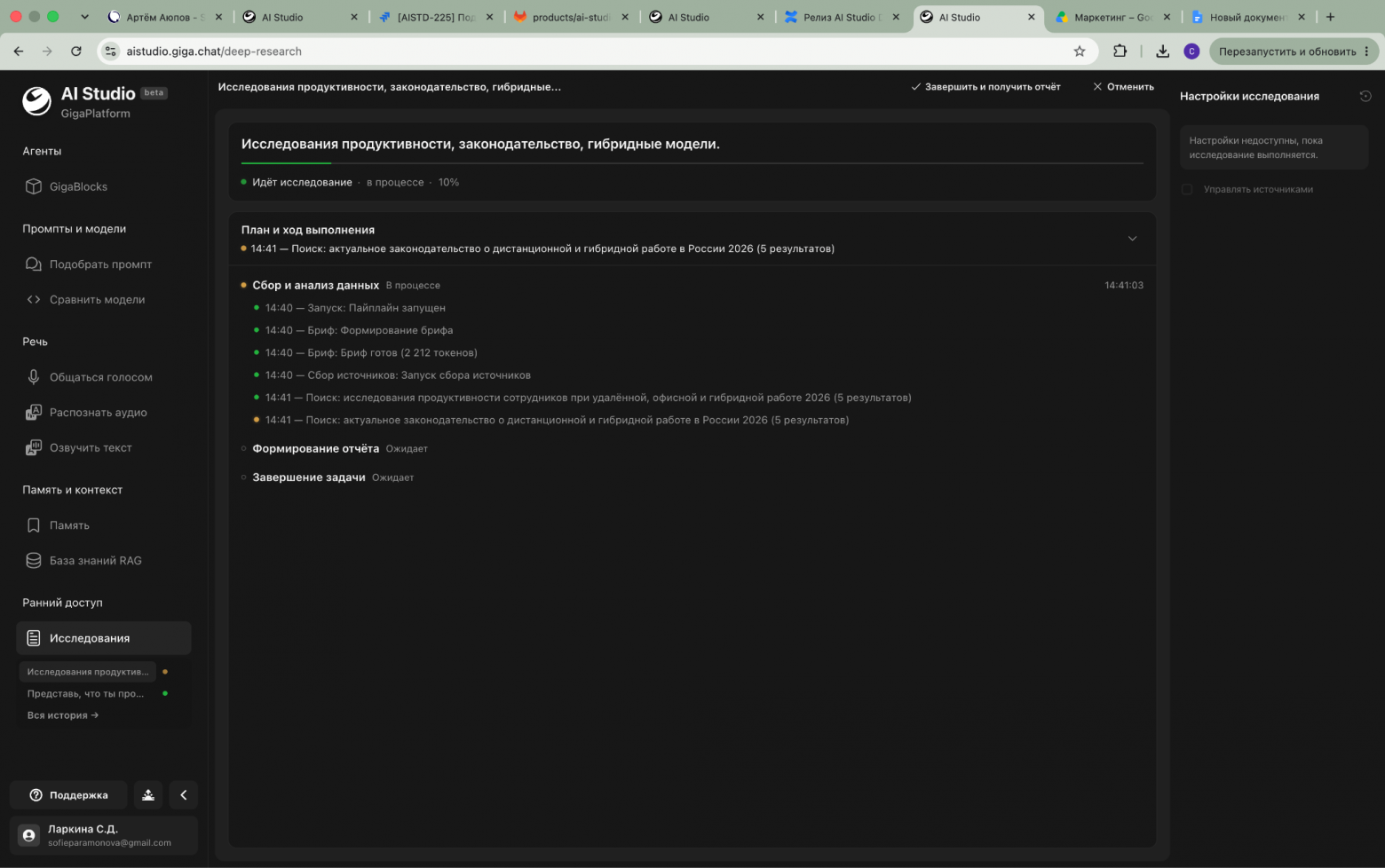Click the Сравнить модели code brackets icon

pos(34,300)
